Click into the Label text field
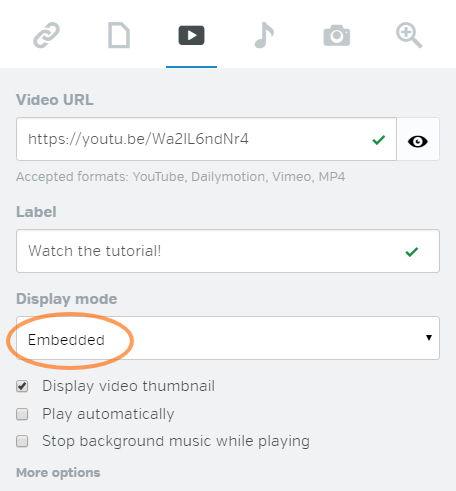The image size is (456, 491). click(x=228, y=251)
